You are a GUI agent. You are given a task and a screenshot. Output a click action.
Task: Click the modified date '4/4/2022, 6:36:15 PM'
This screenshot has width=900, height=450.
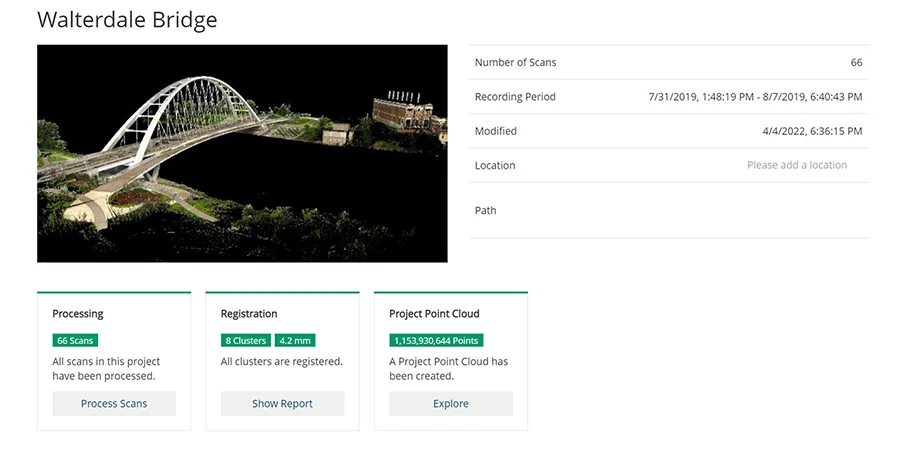pyautogui.click(x=812, y=131)
